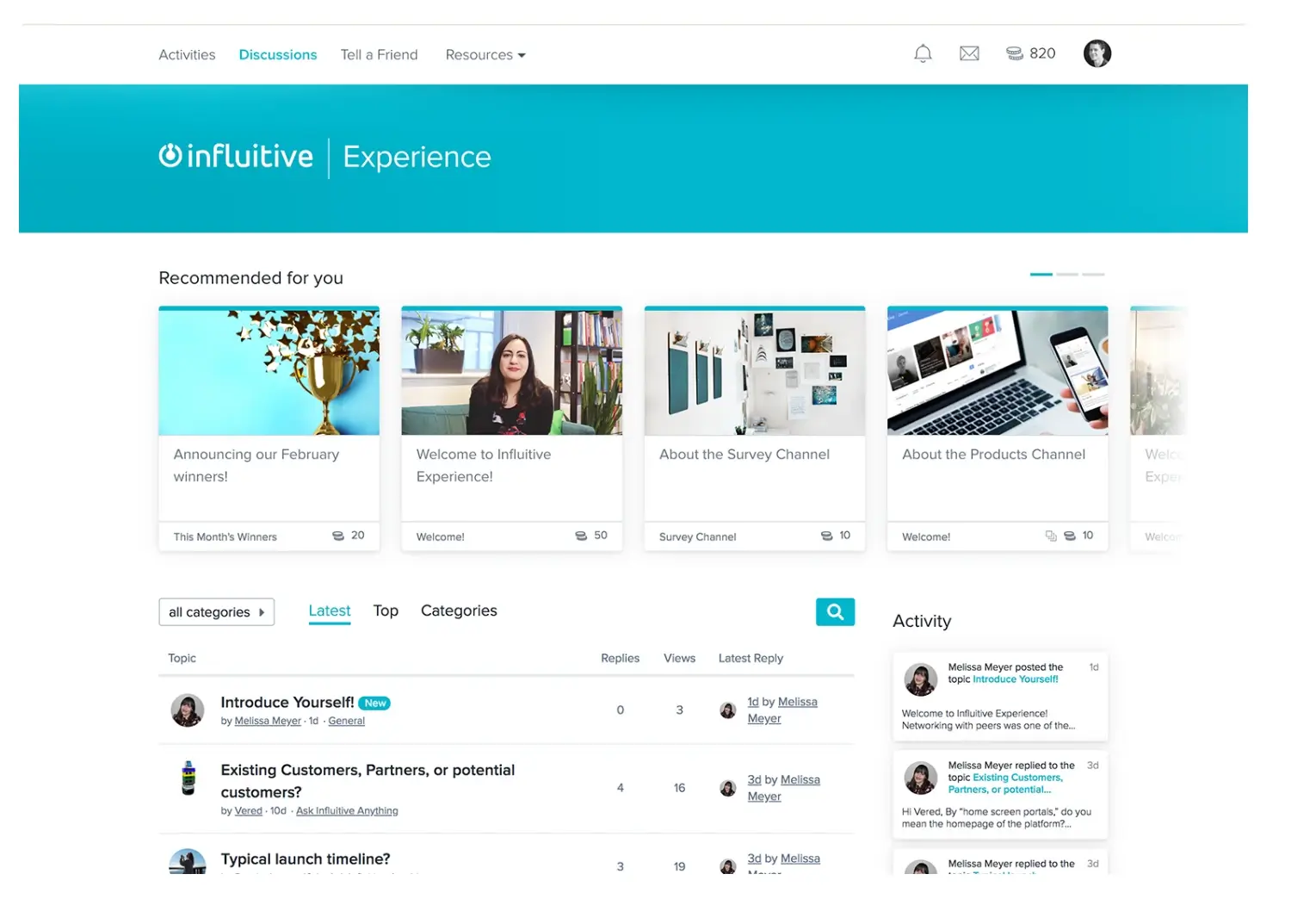The width and height of the screenshot is (1316, 905).
Task: Open About the Survey Channel thumbnail
Action: pyautogui.click(x=755, y=373)
